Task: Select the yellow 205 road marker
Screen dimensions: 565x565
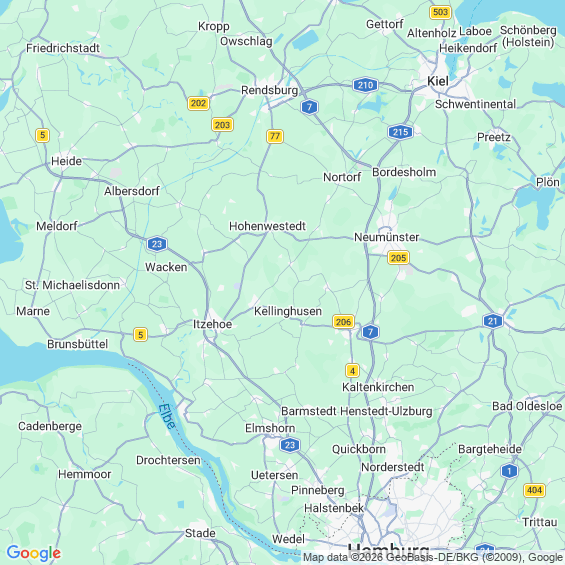Action: coord(398,258)
